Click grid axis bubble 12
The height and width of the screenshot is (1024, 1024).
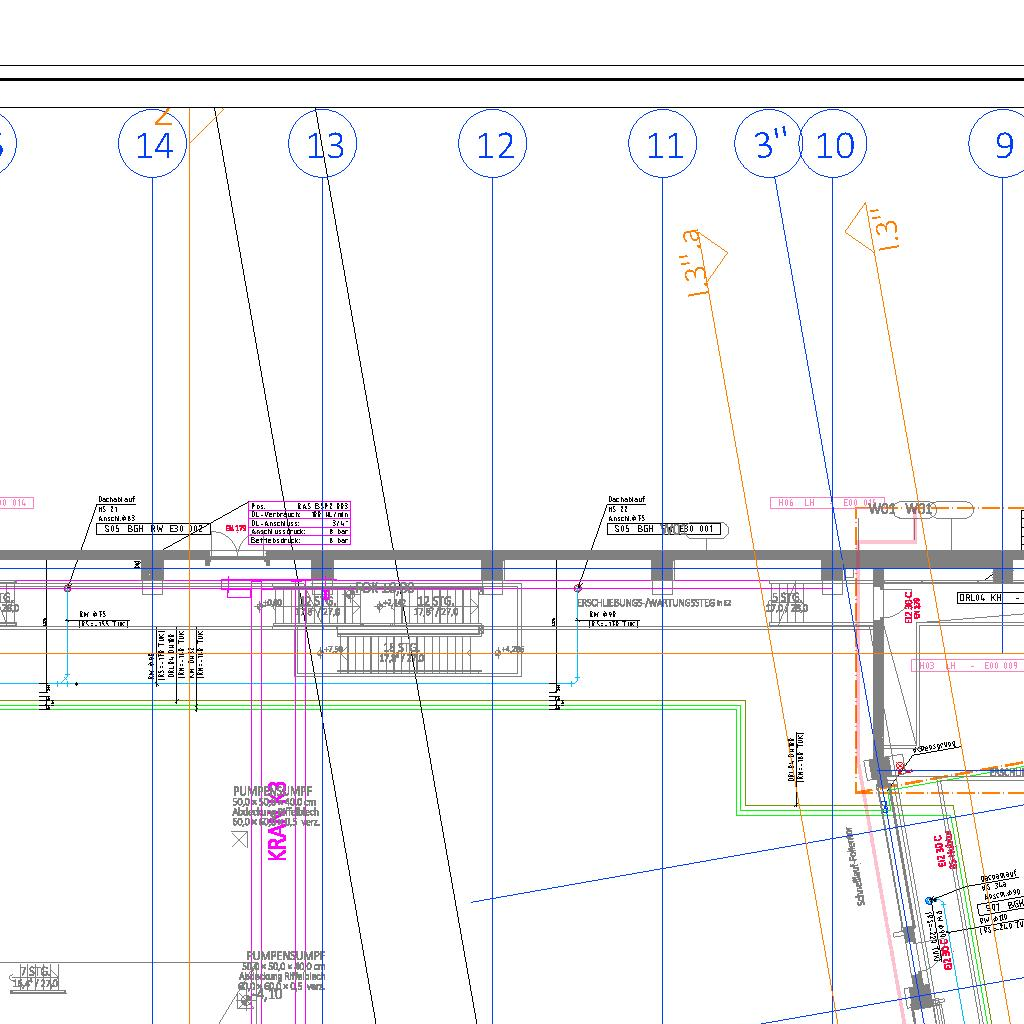[492, 144]
